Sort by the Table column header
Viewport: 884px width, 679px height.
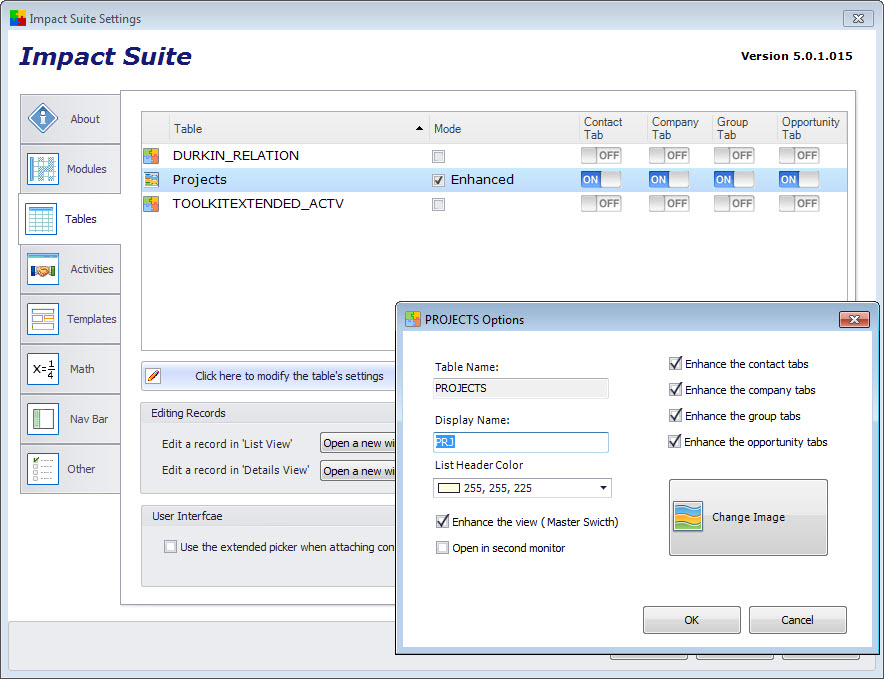(298, 129)
